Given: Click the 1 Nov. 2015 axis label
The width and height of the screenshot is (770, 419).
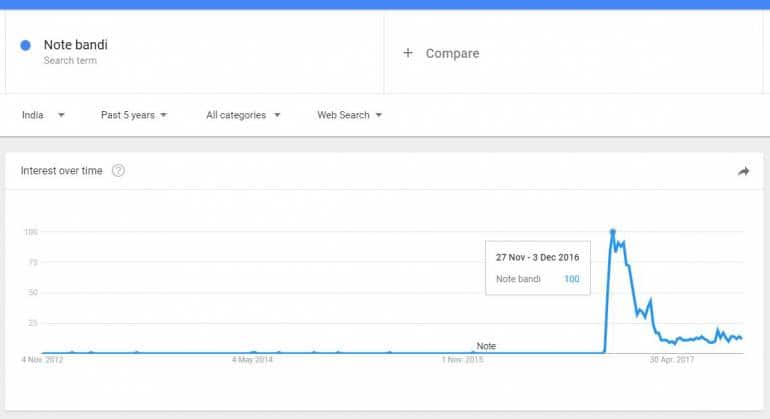Looking at the screenshot, I should tap(462, 359).
